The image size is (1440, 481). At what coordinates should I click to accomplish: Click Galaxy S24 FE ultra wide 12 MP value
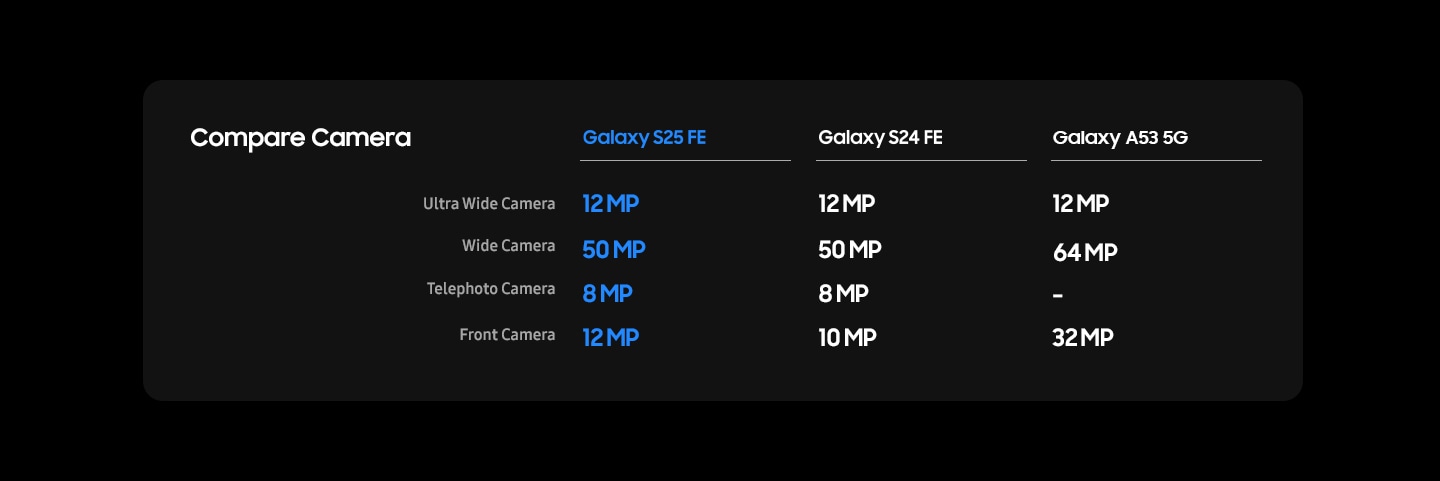[846, 204]
